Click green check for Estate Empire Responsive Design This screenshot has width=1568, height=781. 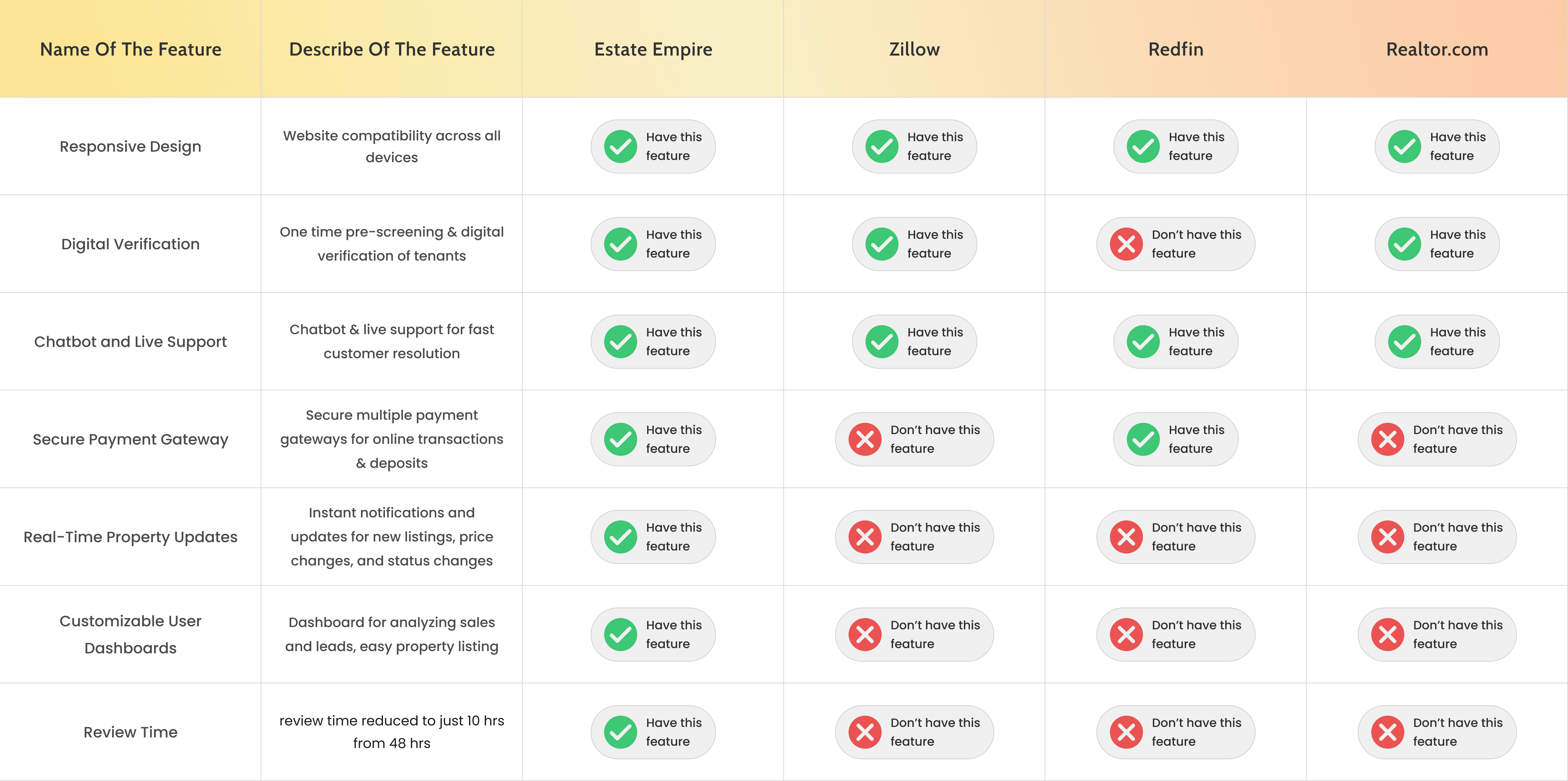(x=620, y=147)
